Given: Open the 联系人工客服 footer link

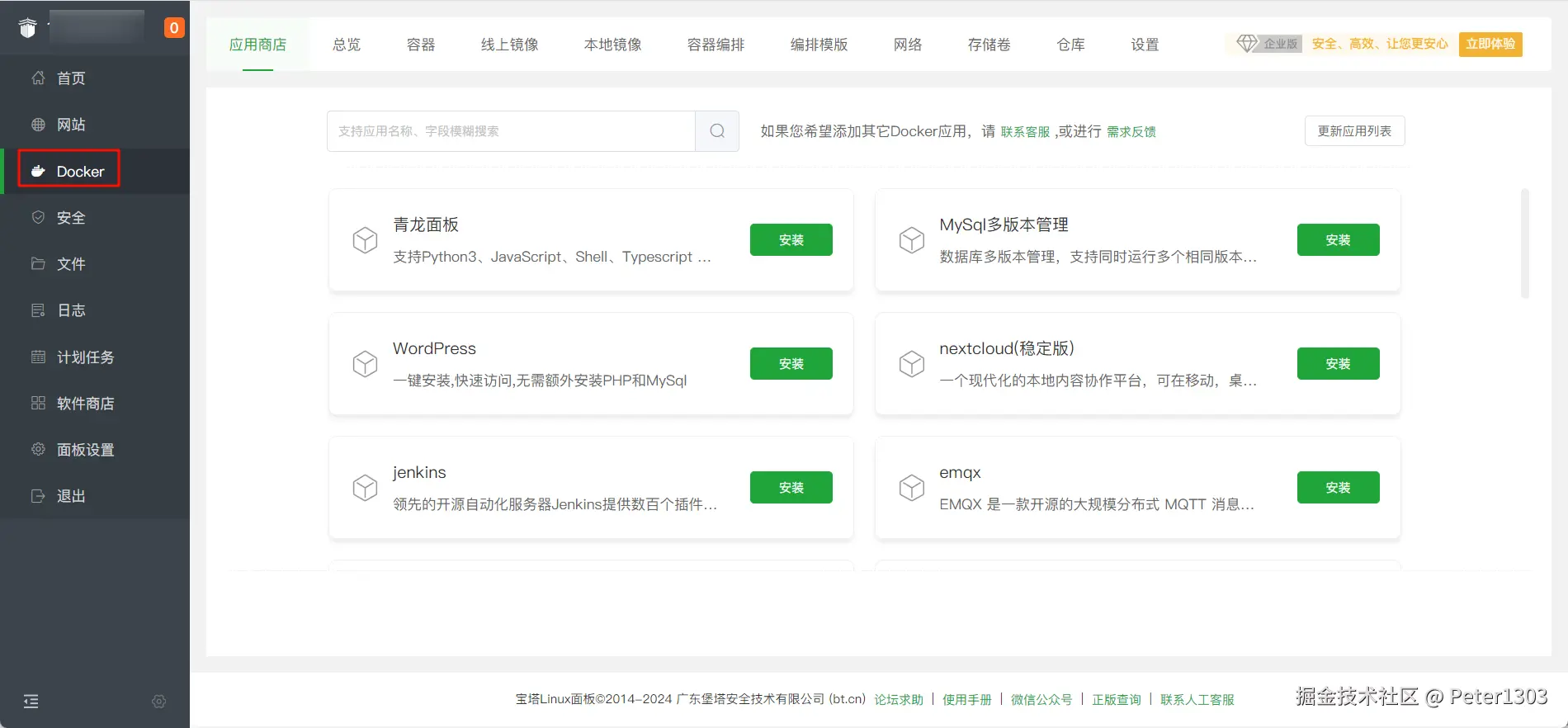Looking at the screenshot, I should tap(1197, 700).
